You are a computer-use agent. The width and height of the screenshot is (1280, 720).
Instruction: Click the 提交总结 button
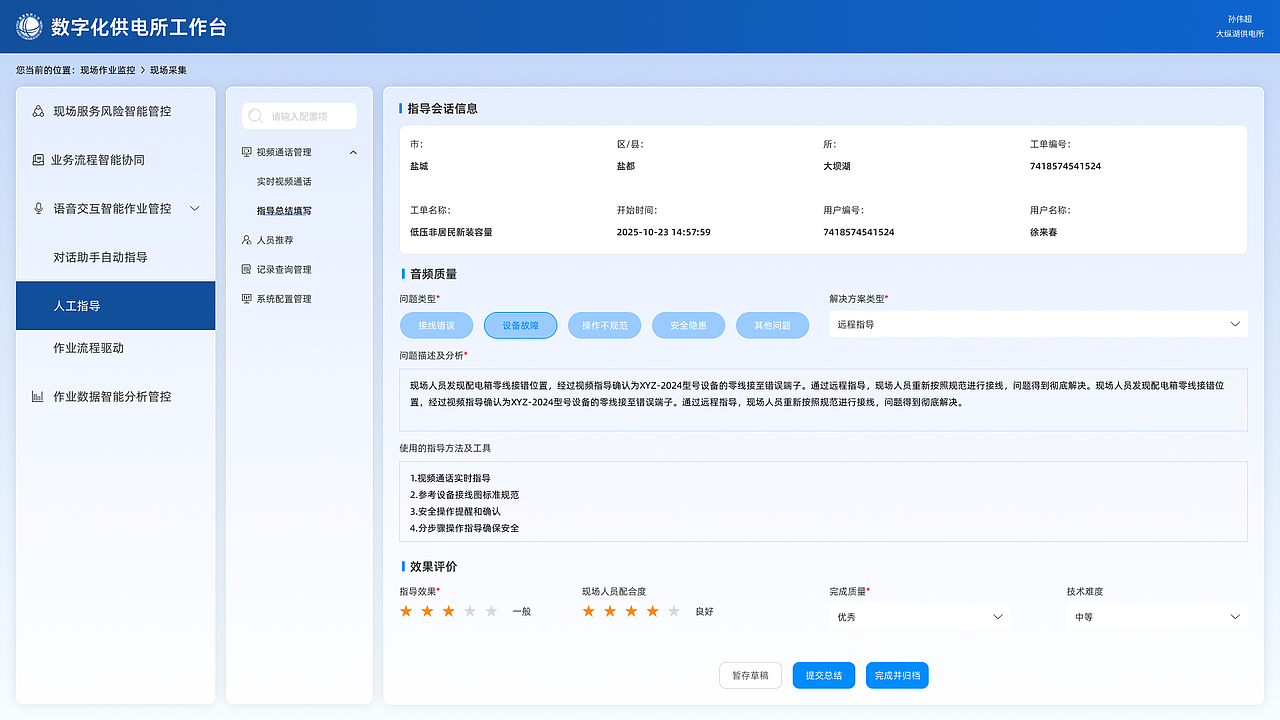tap(823, 675)
